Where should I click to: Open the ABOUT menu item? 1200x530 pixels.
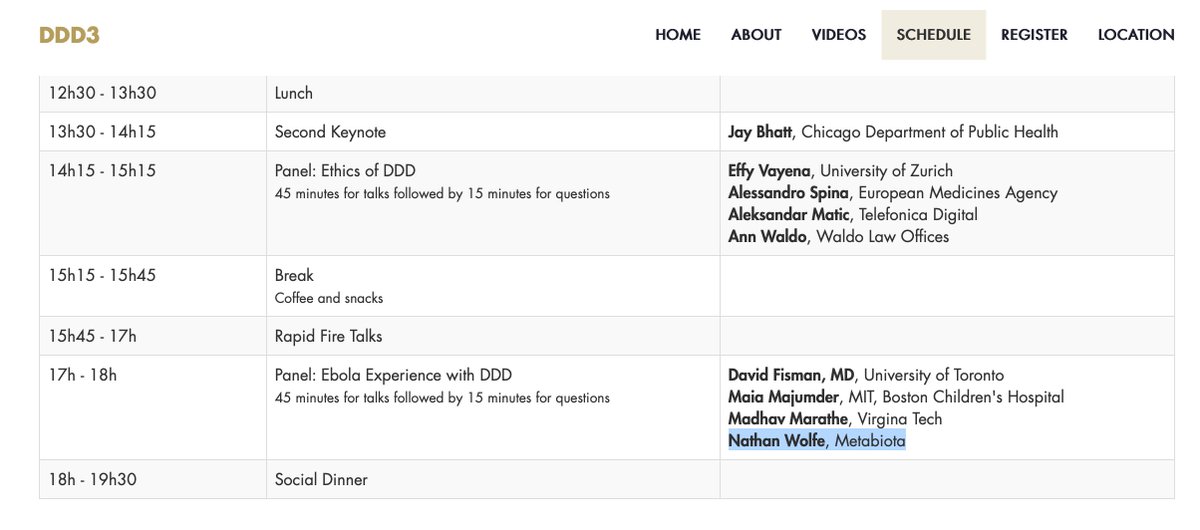pos(756,35)
